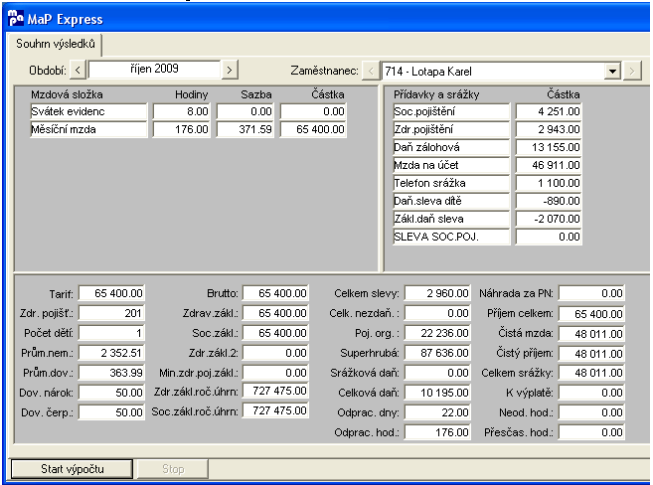This screenshot has width=653, height=485.
Task: Click the Měsíční mzda amount 65 400.00
Action: coord(313,129)
